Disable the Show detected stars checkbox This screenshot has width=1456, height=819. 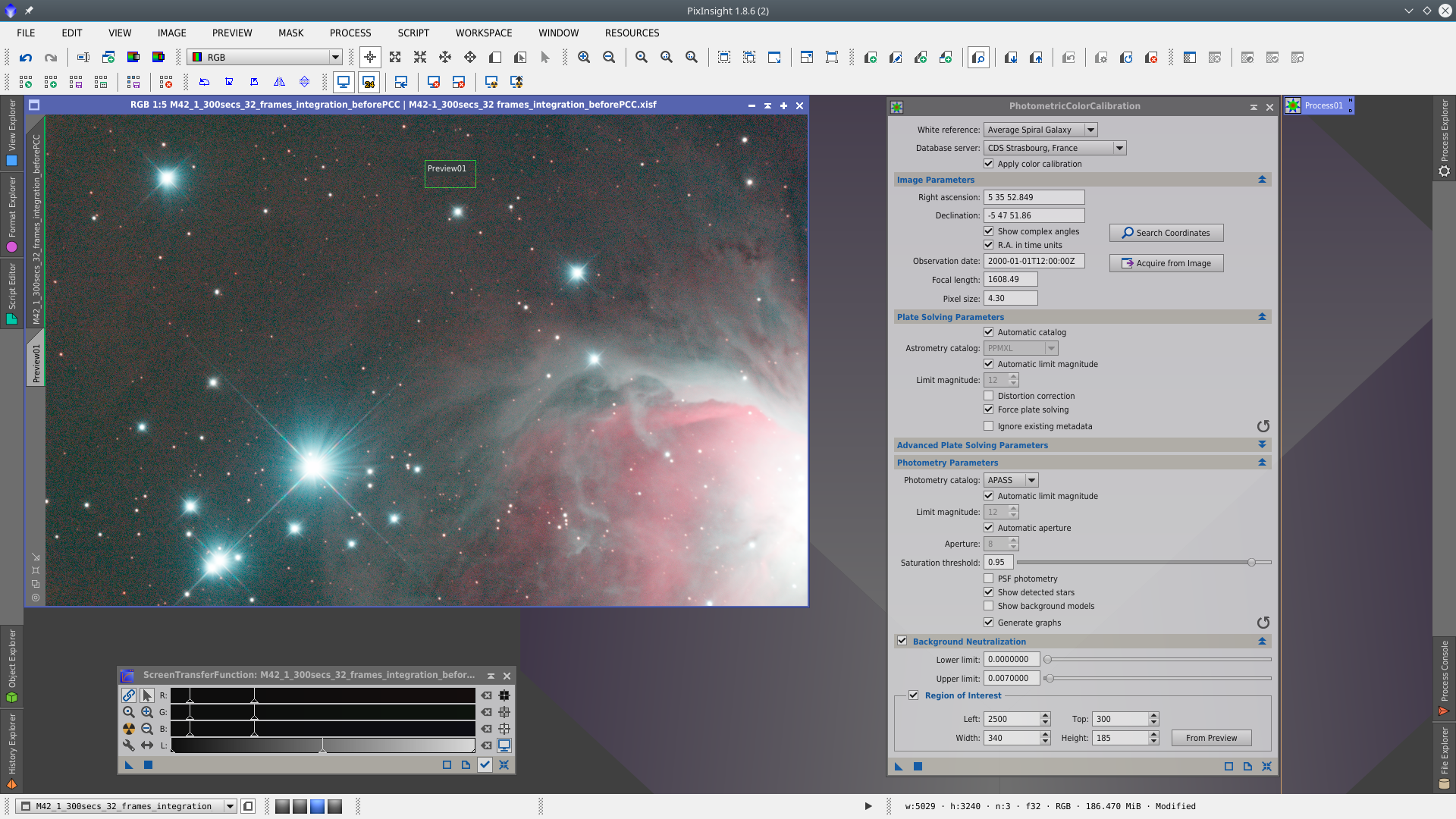point(989,592)
